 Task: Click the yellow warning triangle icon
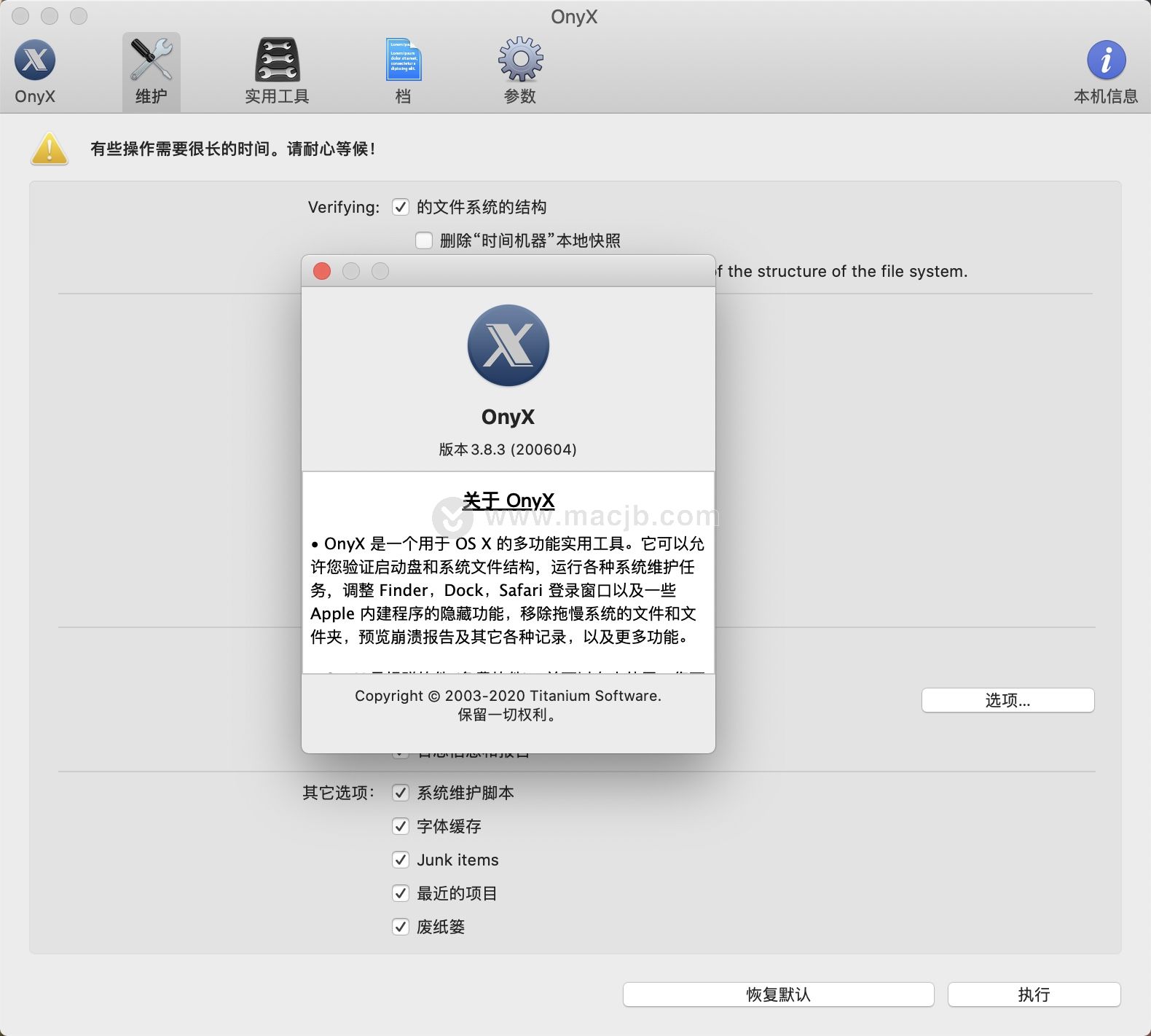50,149
